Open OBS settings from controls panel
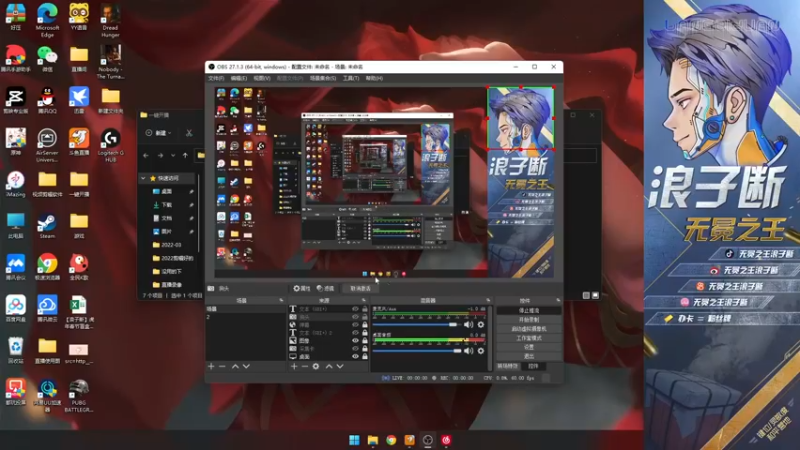 [529, 347]
